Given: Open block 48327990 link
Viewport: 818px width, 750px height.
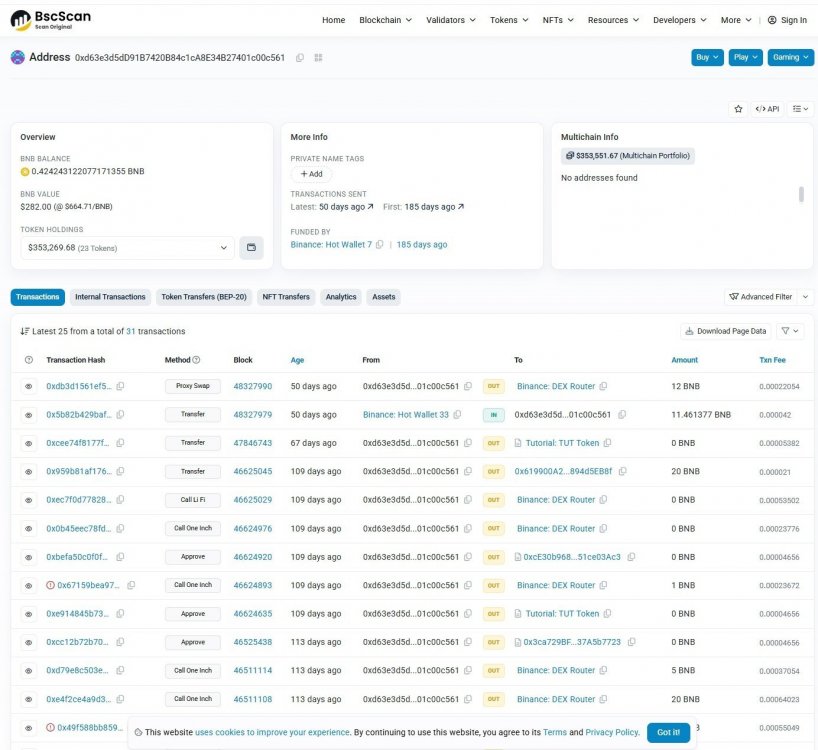Looking at the screenshot, I should [x=252, y=386].
